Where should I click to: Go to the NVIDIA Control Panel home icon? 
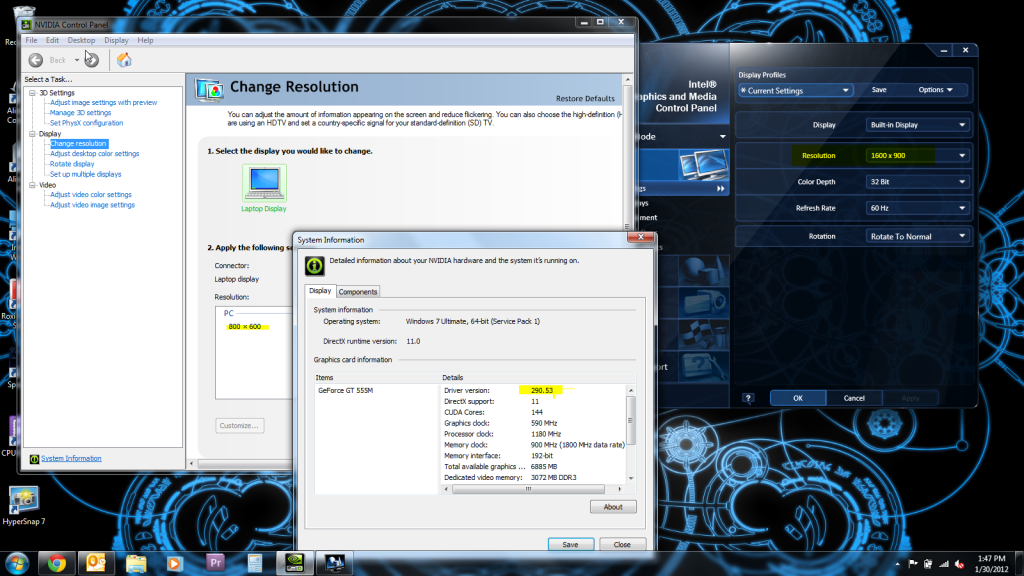pos(124,60)
